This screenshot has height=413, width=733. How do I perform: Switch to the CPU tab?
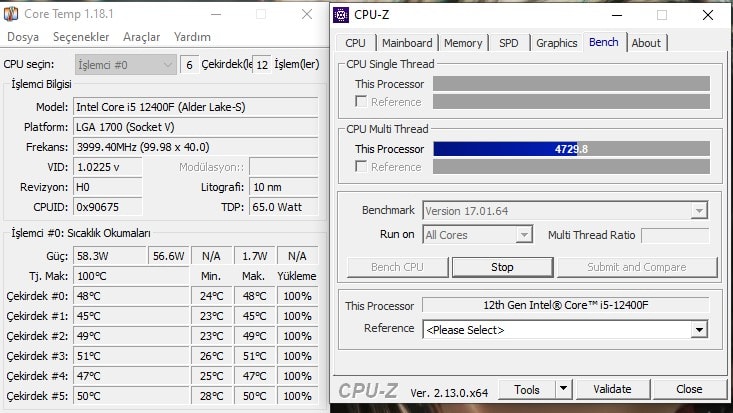pyautogui.click(x=355, y=43)
